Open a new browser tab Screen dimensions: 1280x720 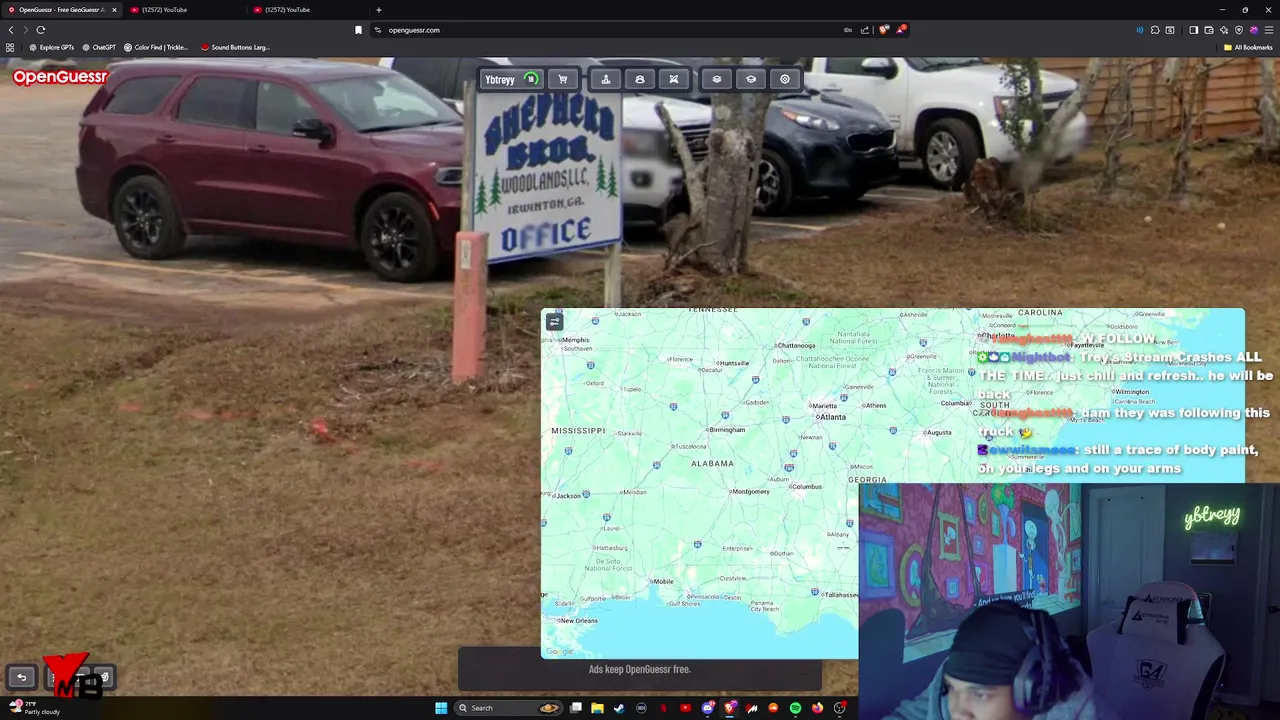[378, 10]
